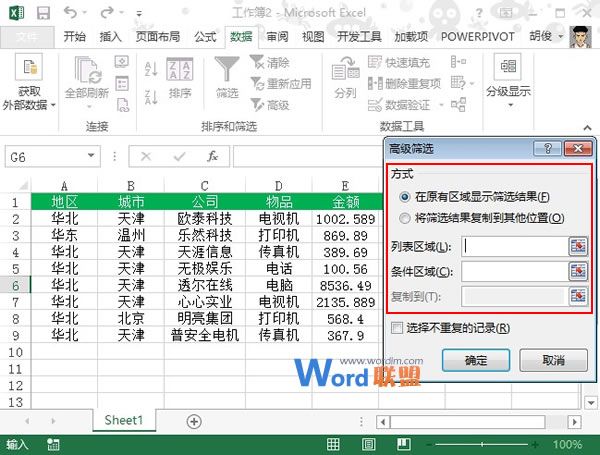This screenshot has width=600, height=455.
Task: Collapse the ribbon with the arrow
Action: [x=587, y=127]
